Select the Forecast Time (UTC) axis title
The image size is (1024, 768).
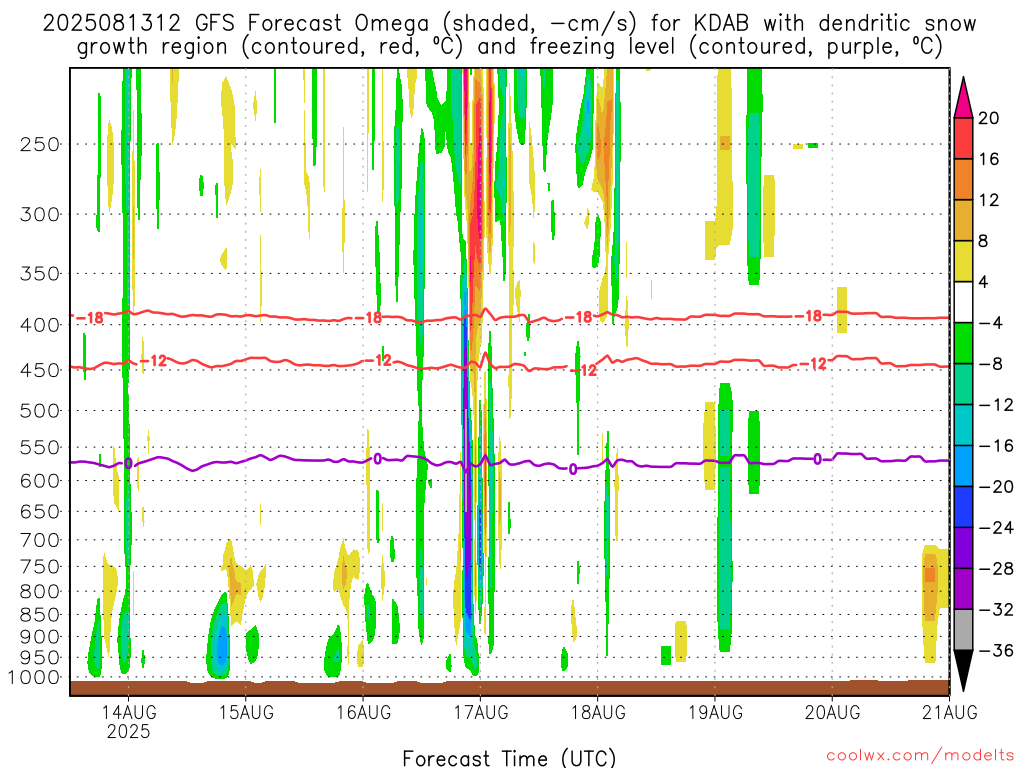[509, 758]
